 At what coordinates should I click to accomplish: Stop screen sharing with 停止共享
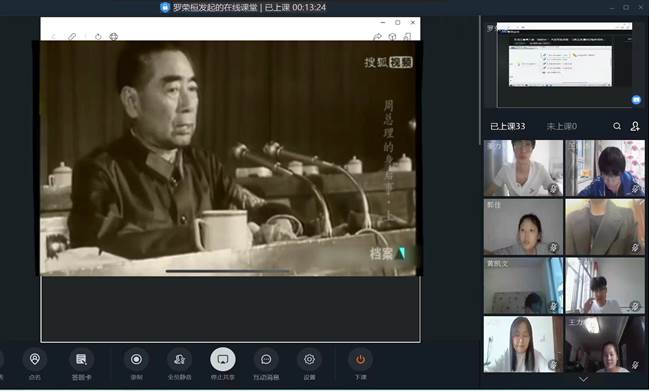[223, 360]
